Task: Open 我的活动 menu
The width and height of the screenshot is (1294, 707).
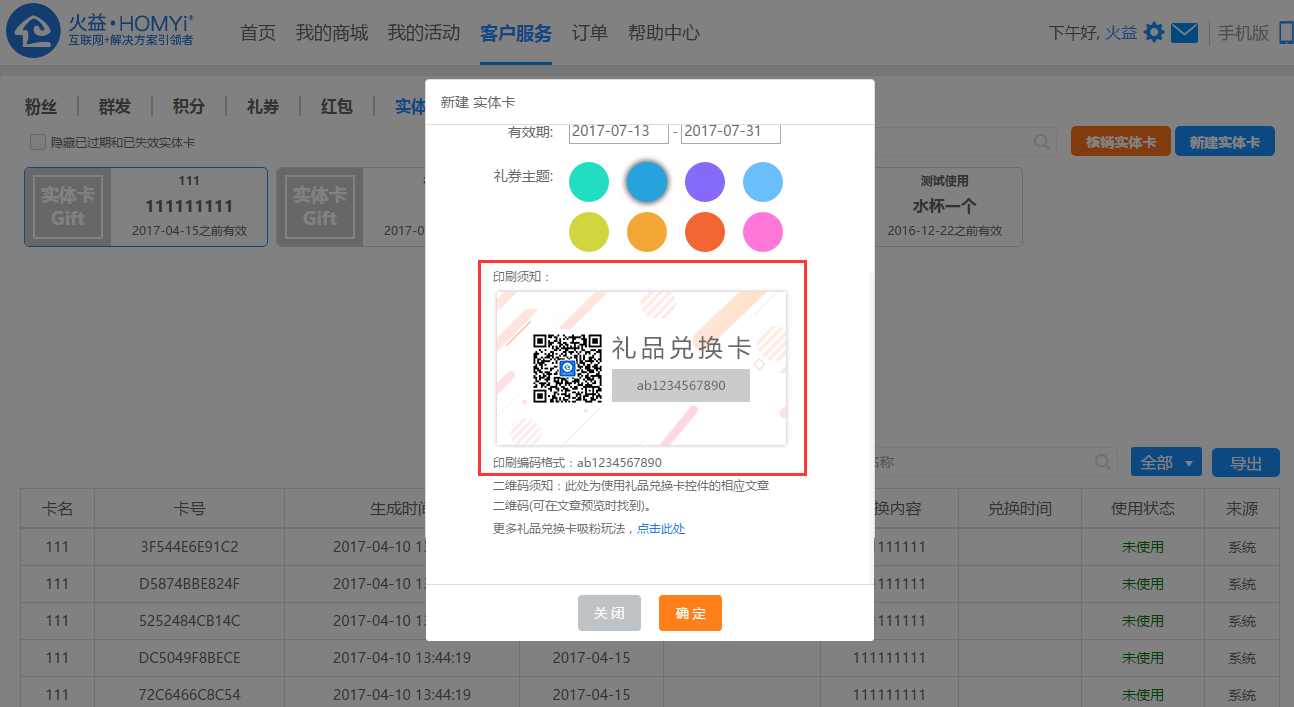Action: 424,33
